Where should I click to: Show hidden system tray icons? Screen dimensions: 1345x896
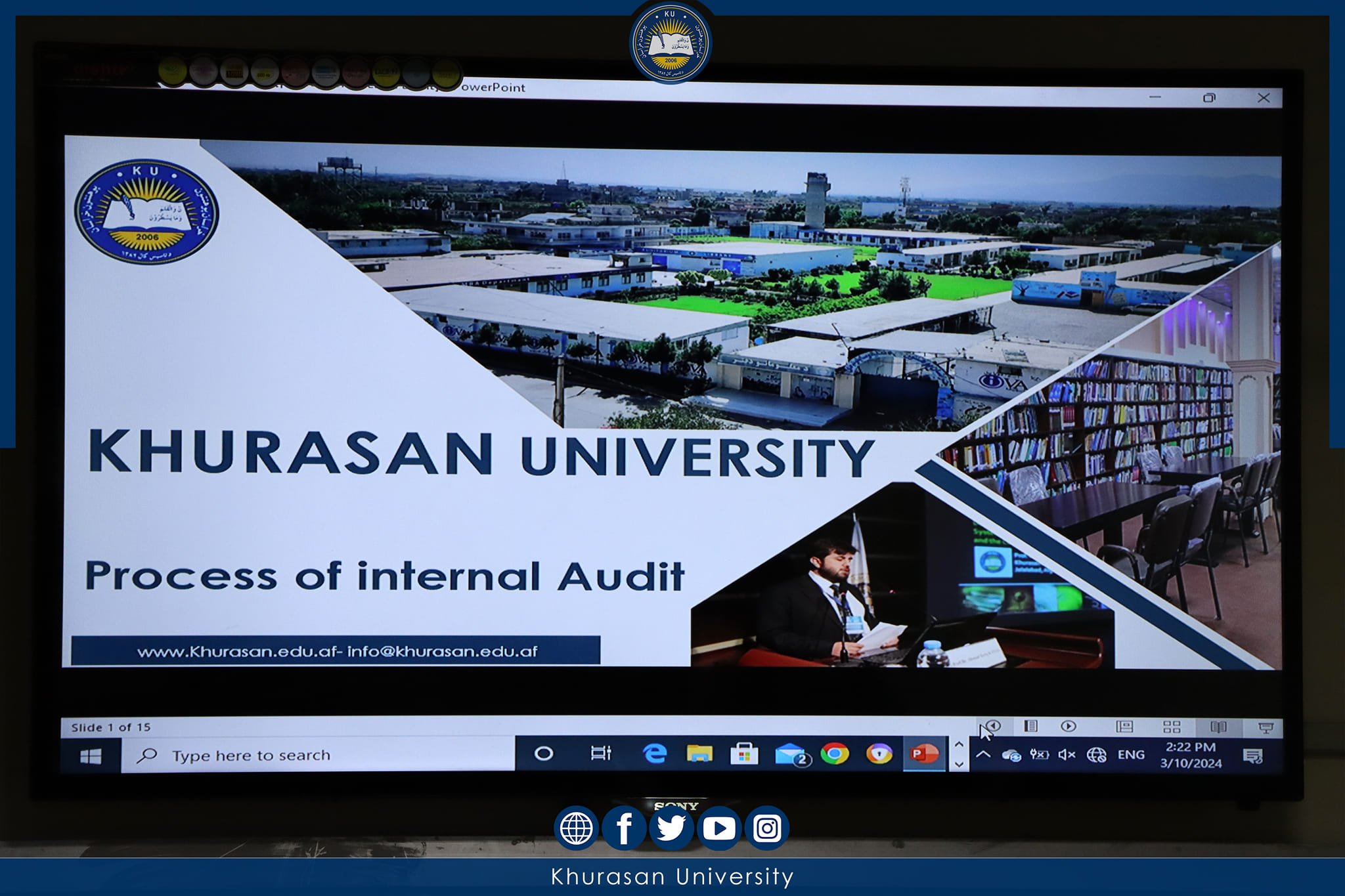coord(983,755)
